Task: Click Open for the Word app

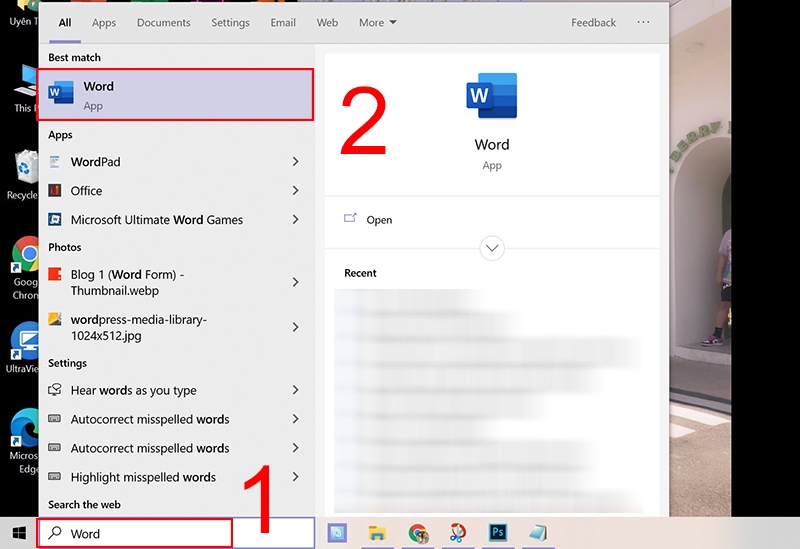Action: 379,220
